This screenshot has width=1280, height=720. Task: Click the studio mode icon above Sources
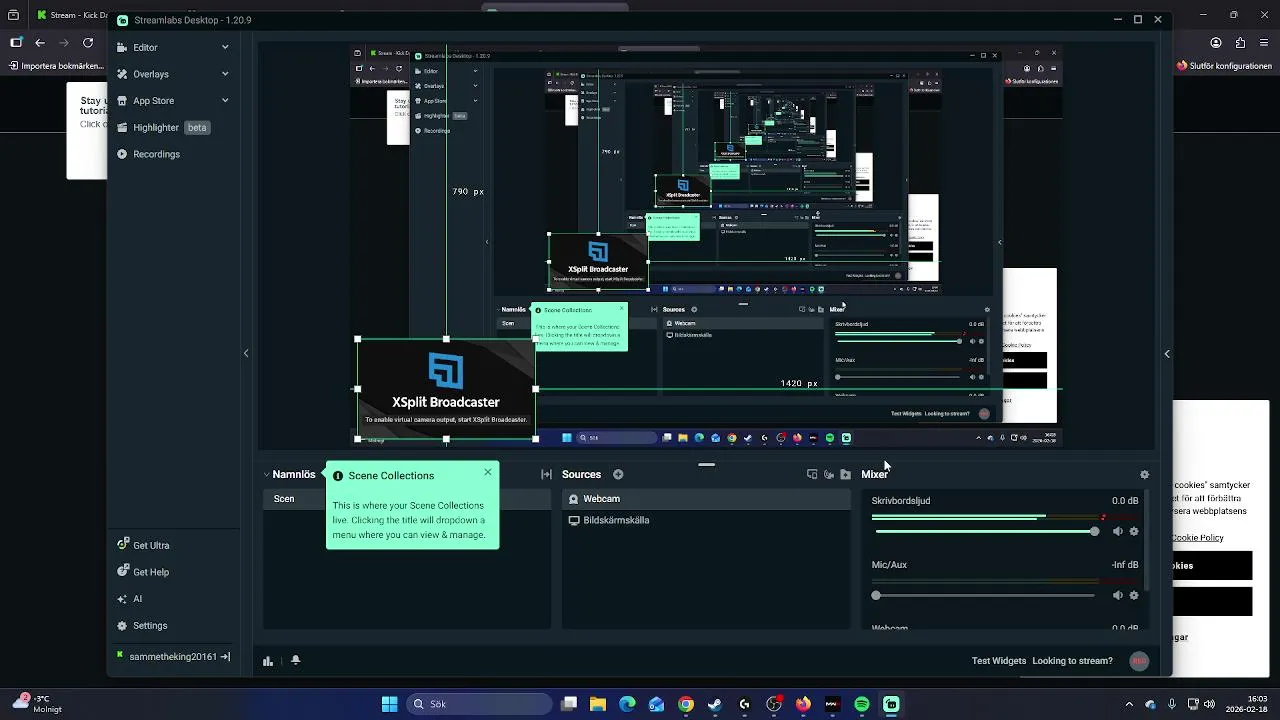(x=812, y=475)
